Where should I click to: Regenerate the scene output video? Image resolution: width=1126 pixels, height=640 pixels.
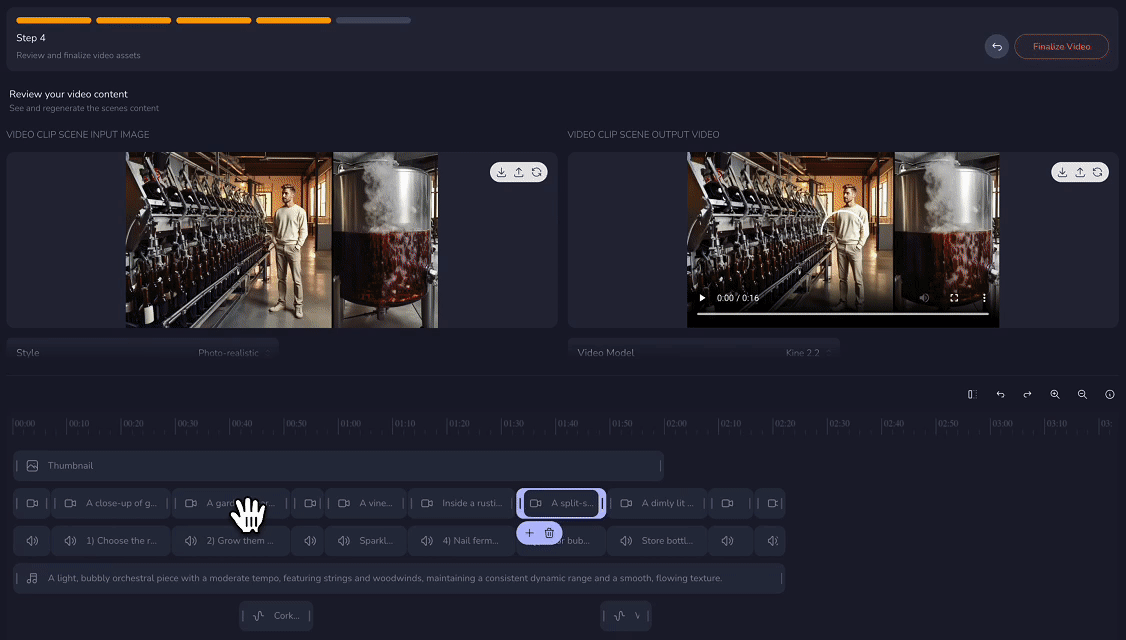click(1098, 171)
